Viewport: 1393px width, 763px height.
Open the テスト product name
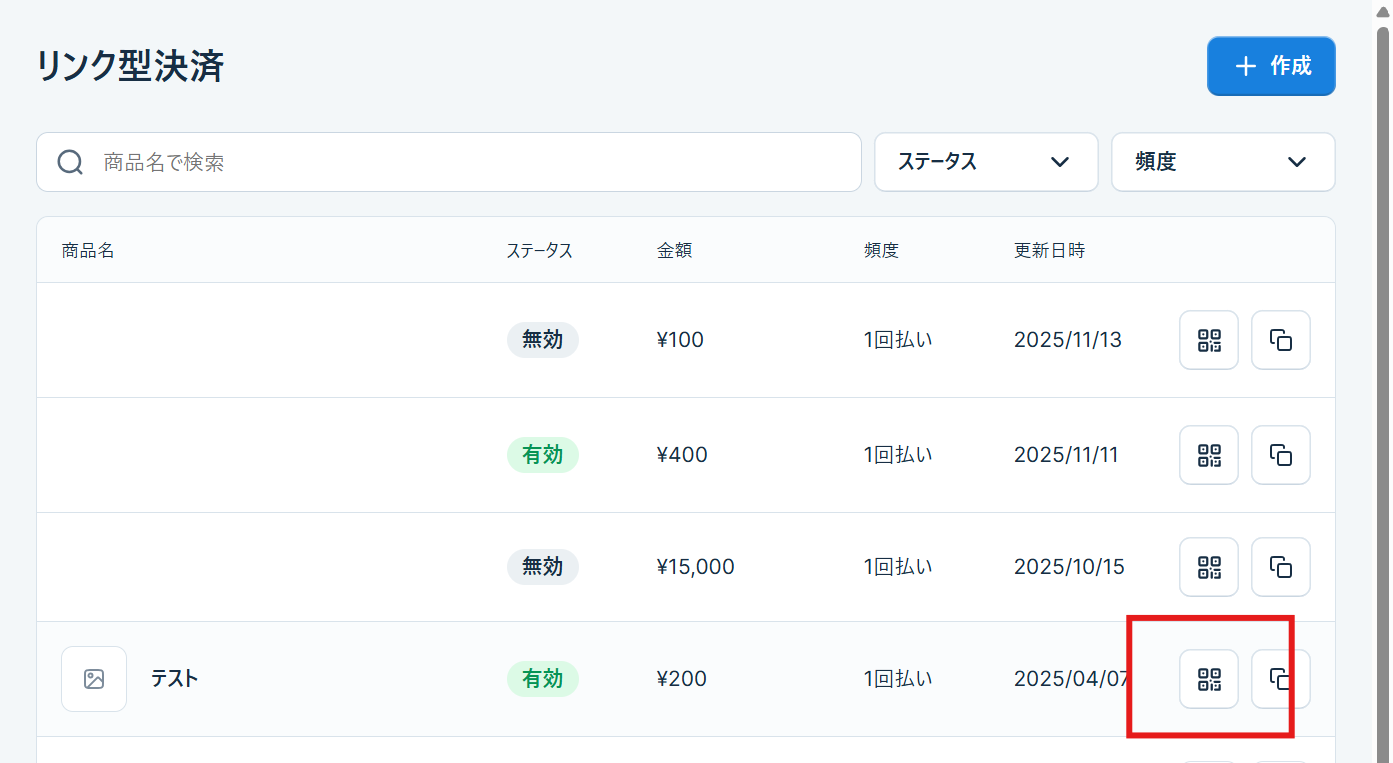pyautogui.click(x=174, y=679)
